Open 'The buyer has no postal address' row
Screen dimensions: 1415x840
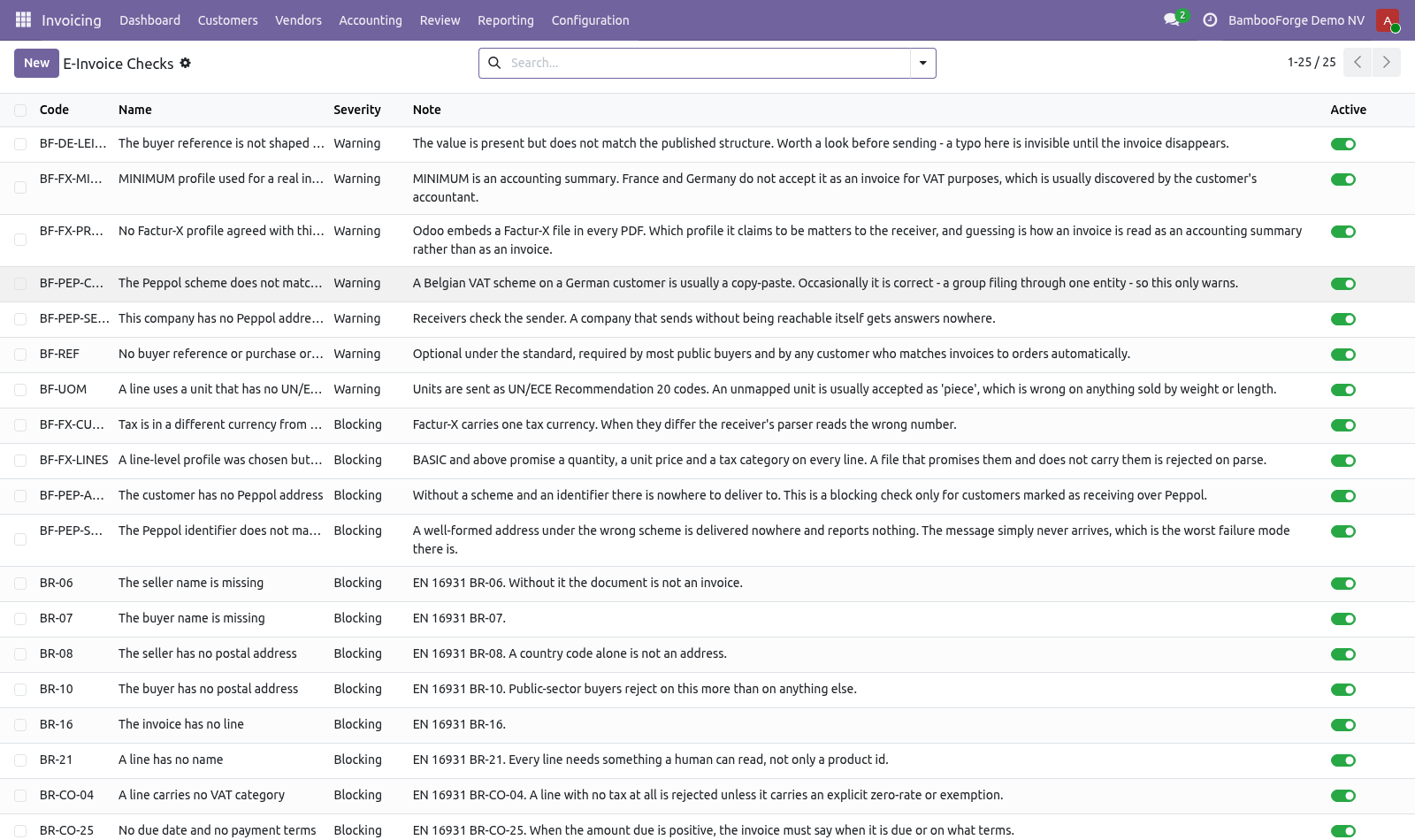click(209, 689)
